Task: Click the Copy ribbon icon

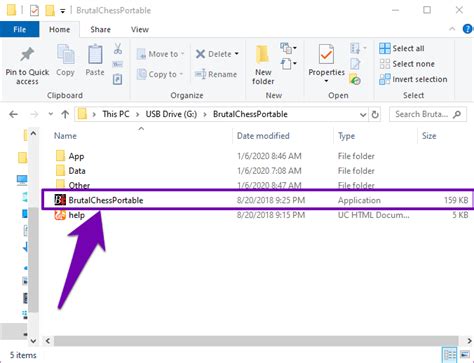Action: click(x=66, y=54)
